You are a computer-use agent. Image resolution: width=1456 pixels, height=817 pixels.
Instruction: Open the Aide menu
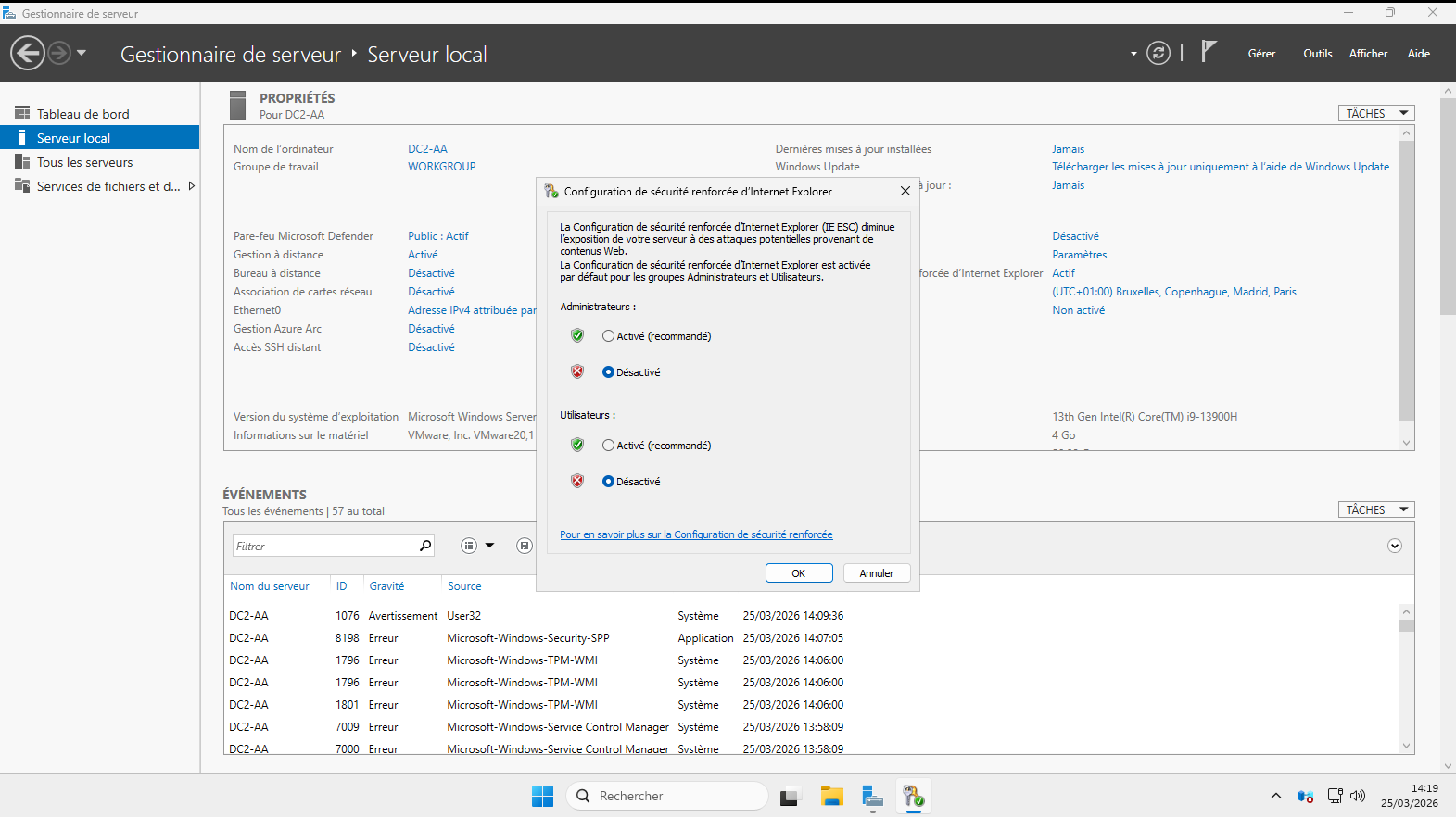(x=1419, y=54)
